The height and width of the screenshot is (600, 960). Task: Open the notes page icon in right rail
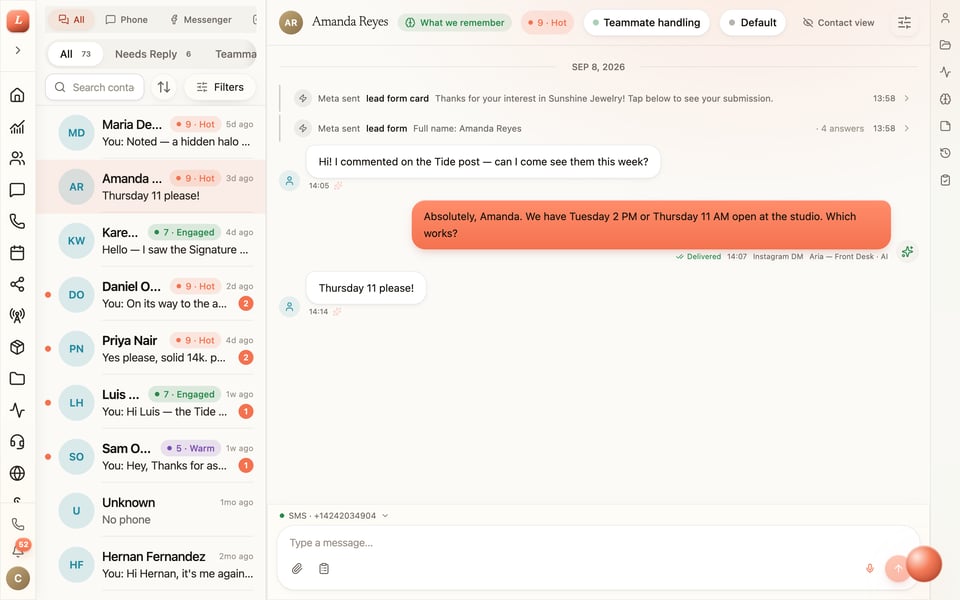tap(945, 126)
